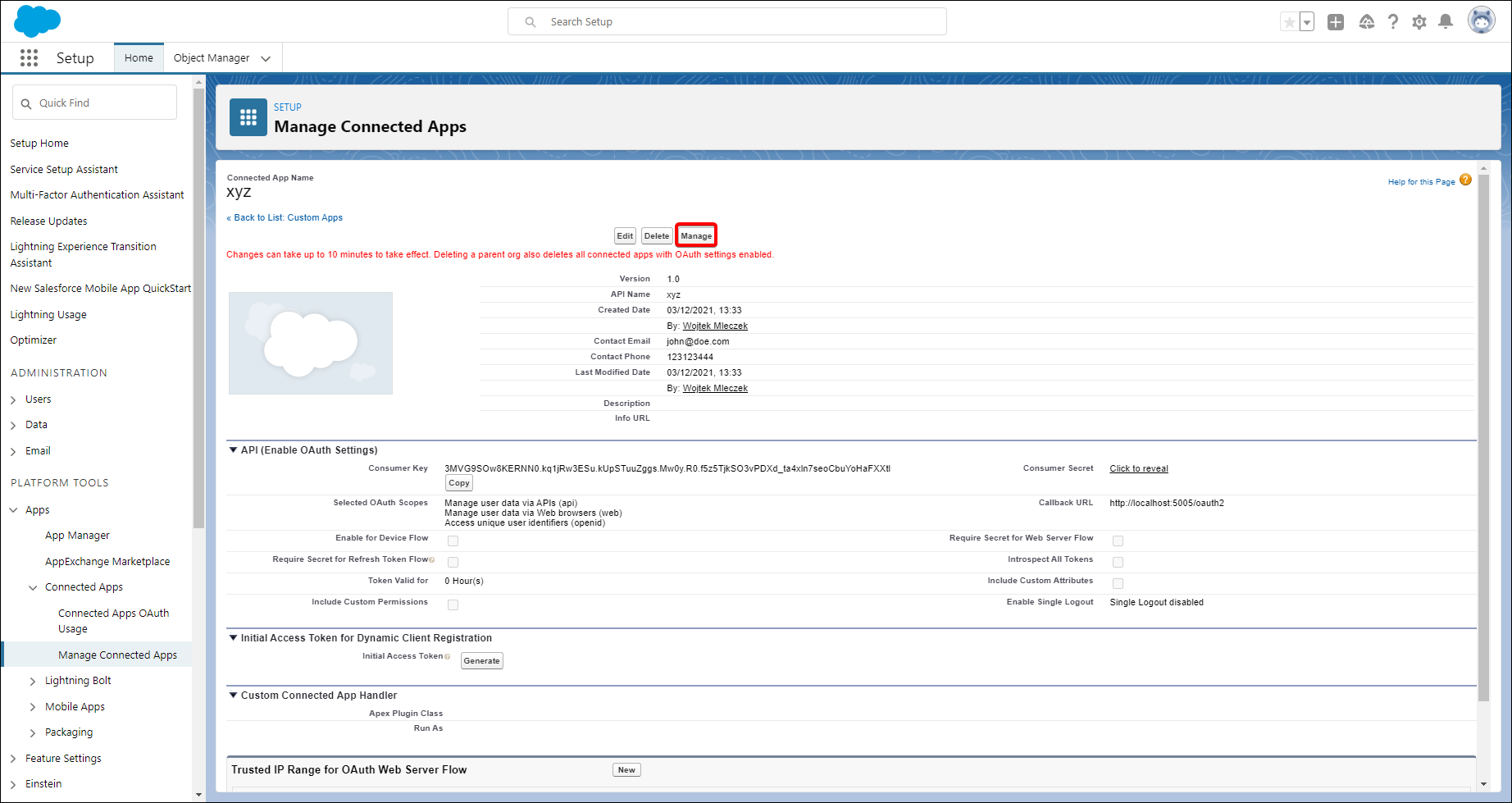Toggle Enable for Device Flow checkbox
Viewport: 1512px width, 803px height.
pos(453,541)
